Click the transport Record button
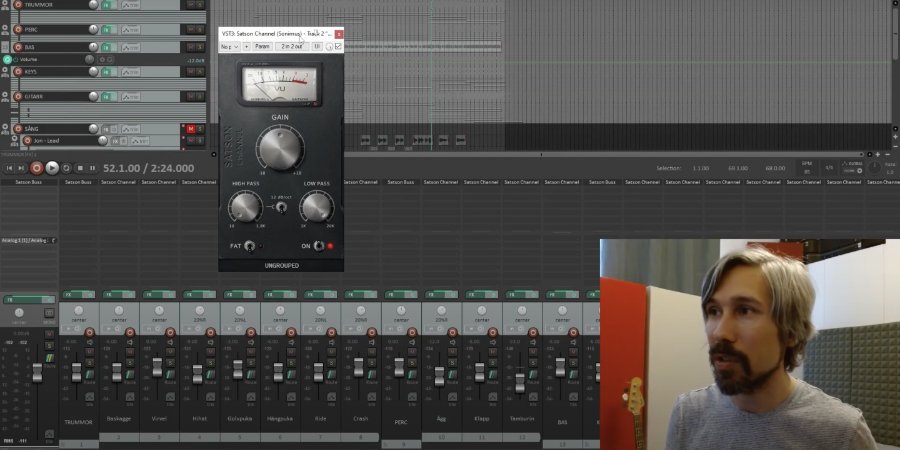The width and height of the screenshot is (900, 450). click(37, 168)
